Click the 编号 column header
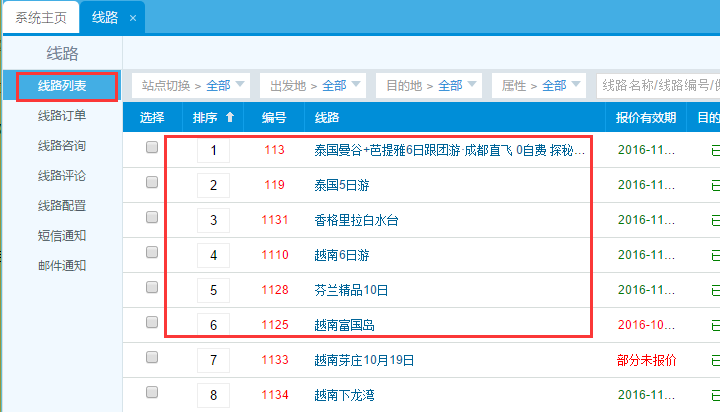Screen dimensions: 720x412 click(x=274, y=118)
